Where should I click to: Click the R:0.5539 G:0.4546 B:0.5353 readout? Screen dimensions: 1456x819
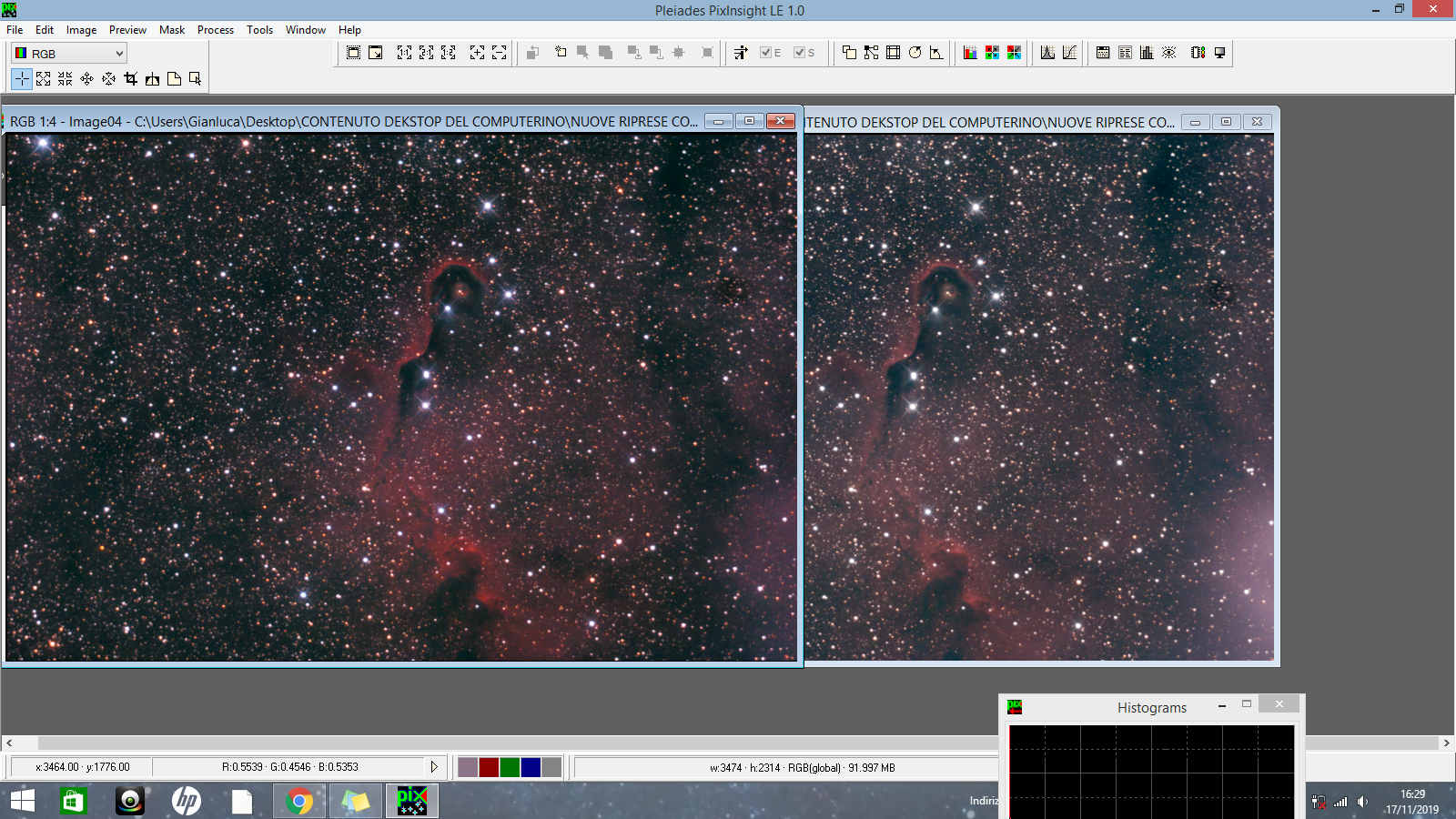pos(290,767)
